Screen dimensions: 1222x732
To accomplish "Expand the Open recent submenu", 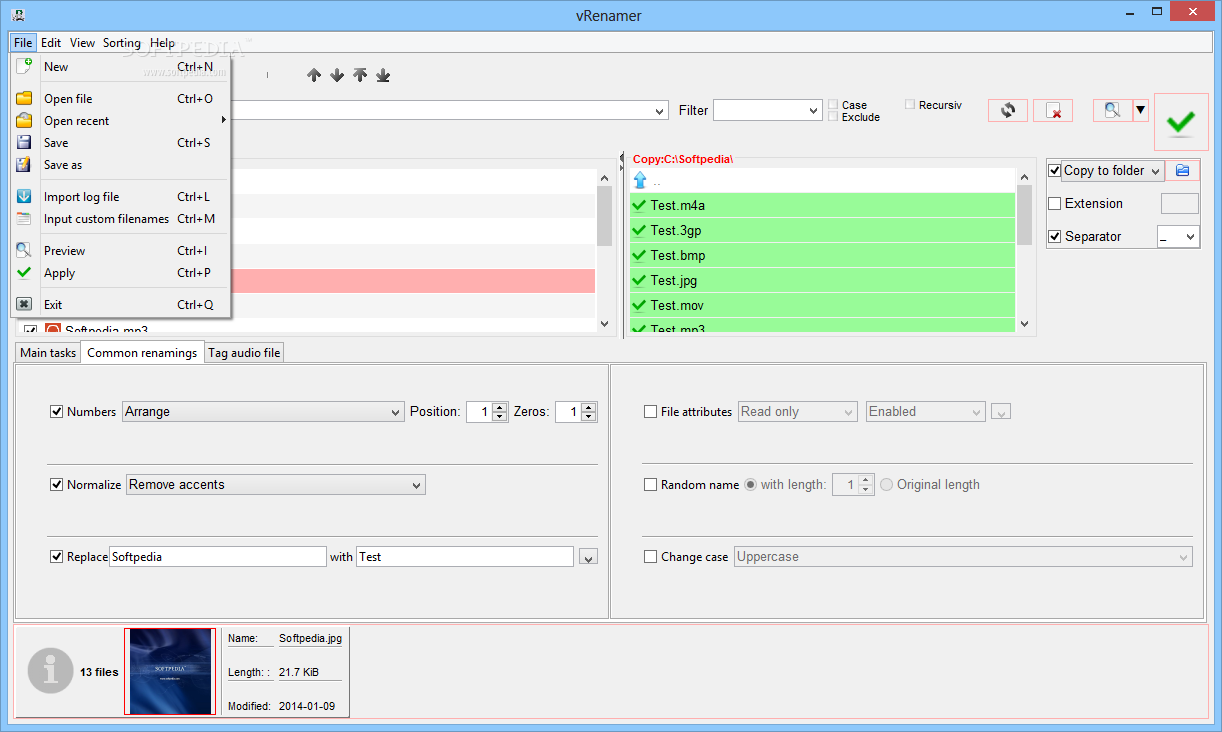I will pyautogui.click(x=122, y=121).
